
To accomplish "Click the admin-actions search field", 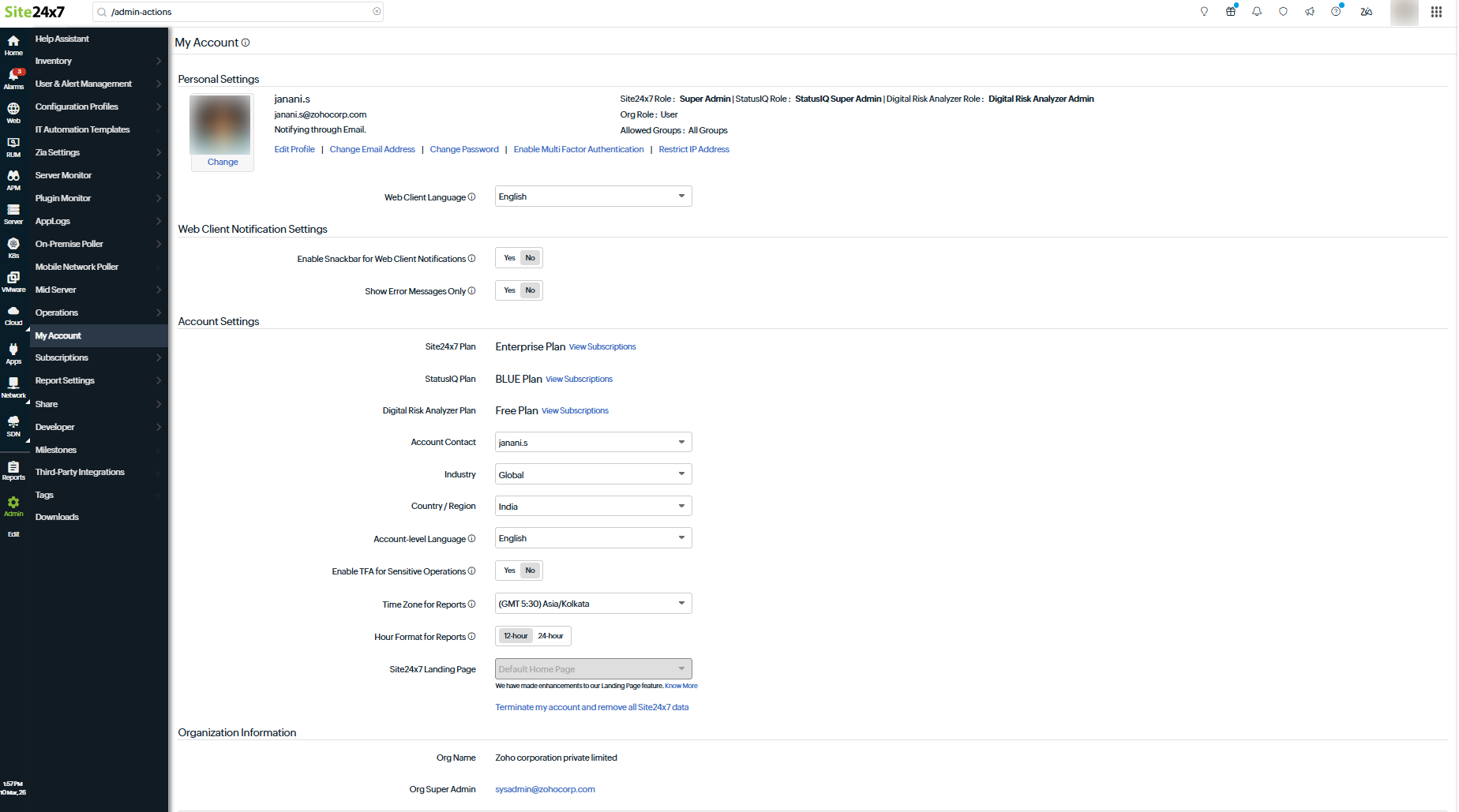I will click(238, 12).
